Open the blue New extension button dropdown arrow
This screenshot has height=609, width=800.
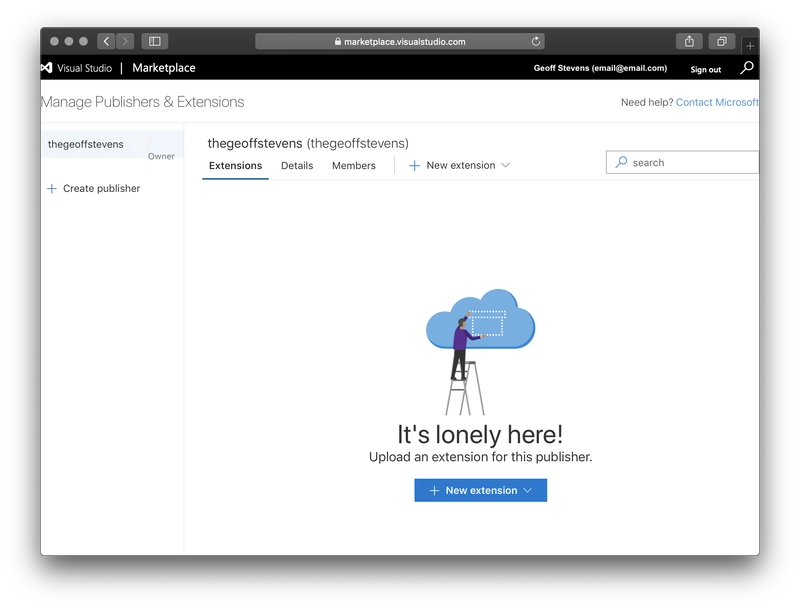528,490
